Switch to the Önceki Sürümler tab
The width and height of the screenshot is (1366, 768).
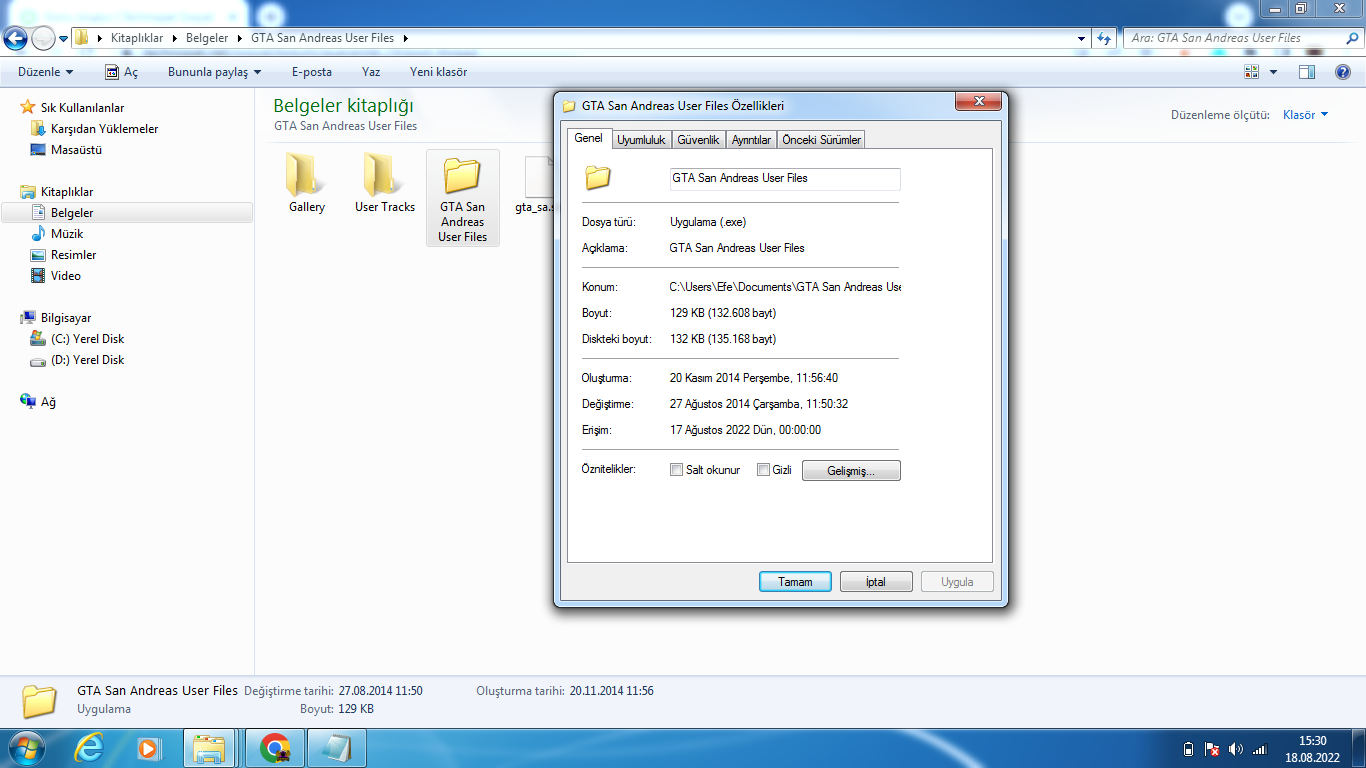[821, 140]
